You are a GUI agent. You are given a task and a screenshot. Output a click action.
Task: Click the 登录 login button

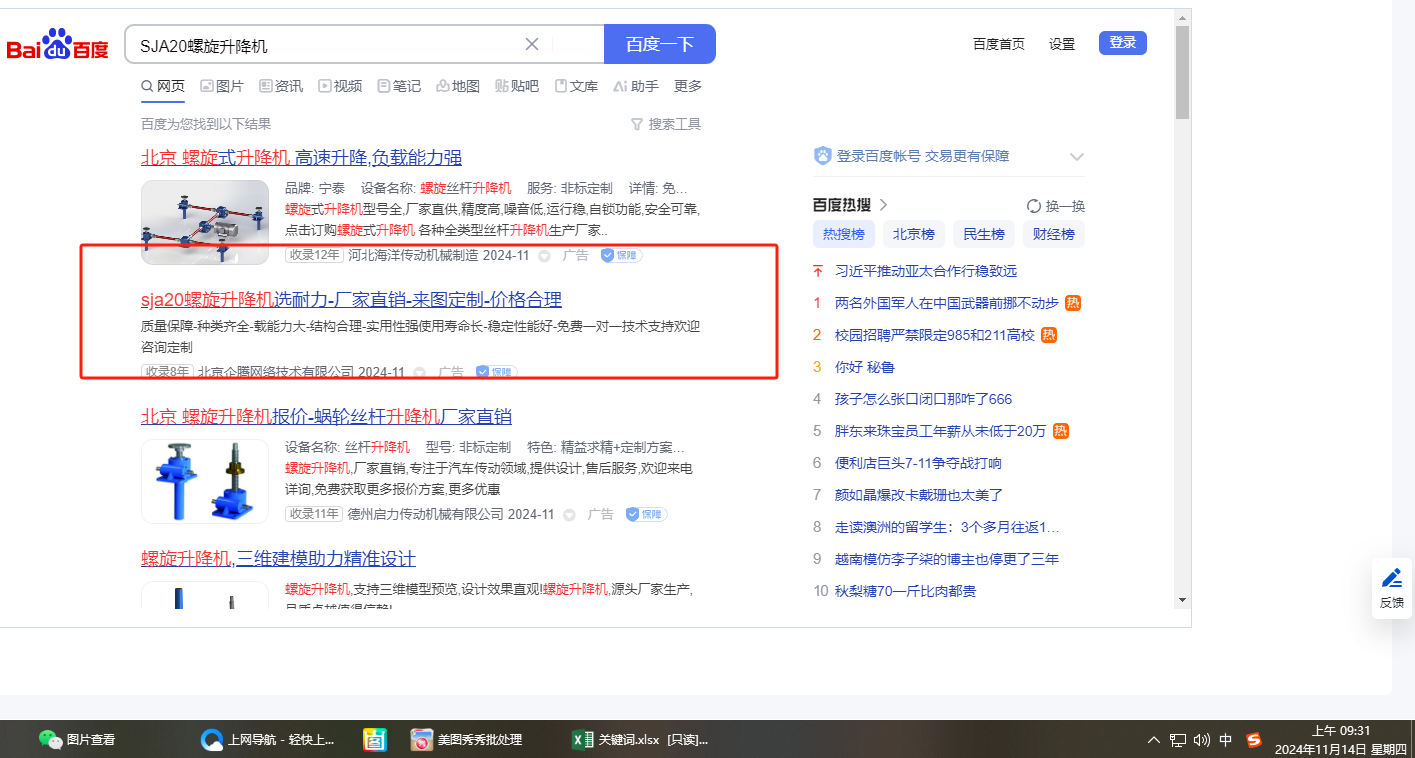point(1122,43)
